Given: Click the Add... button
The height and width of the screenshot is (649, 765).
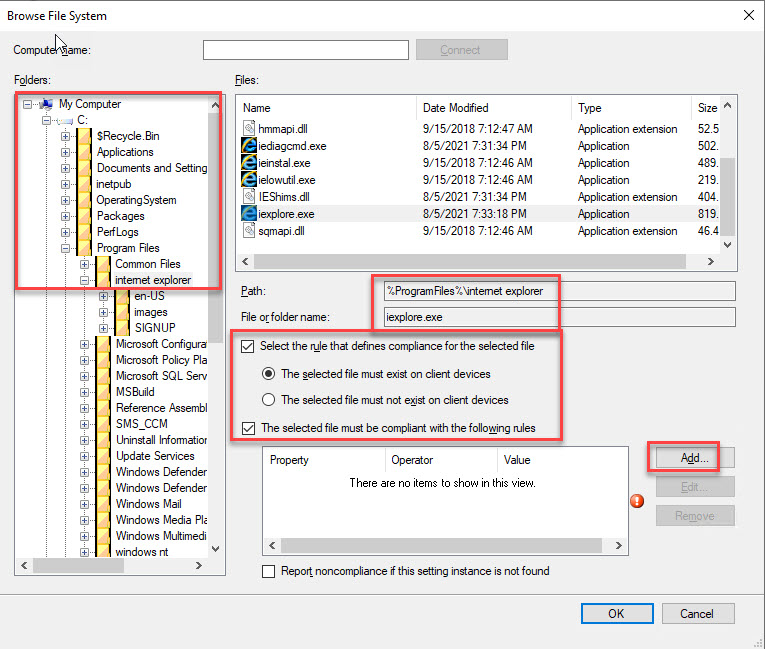Looking at the screenshot, I should pyautogui.click(x=695, y=457).
